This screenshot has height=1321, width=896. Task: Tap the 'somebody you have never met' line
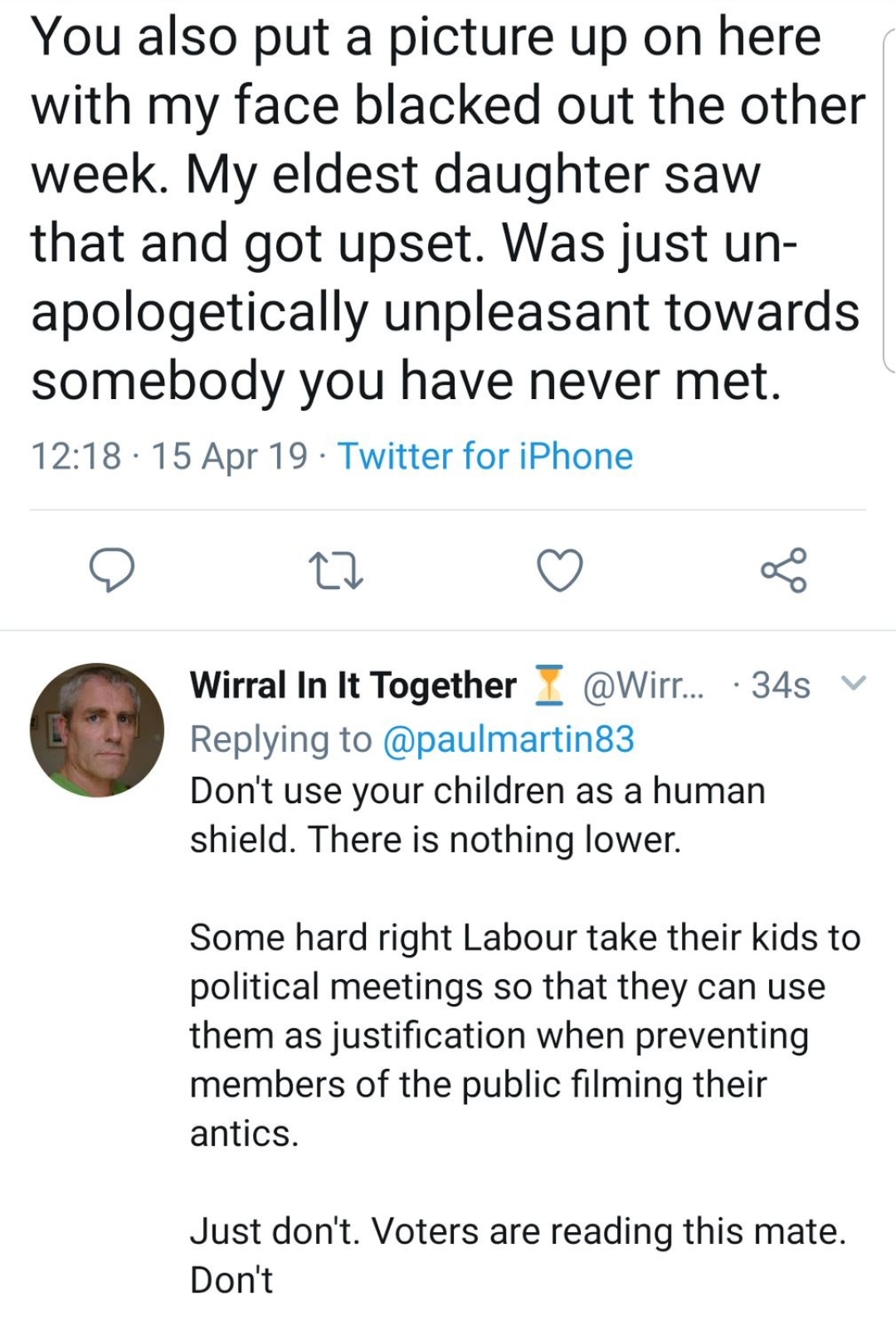tap(407, 381)
